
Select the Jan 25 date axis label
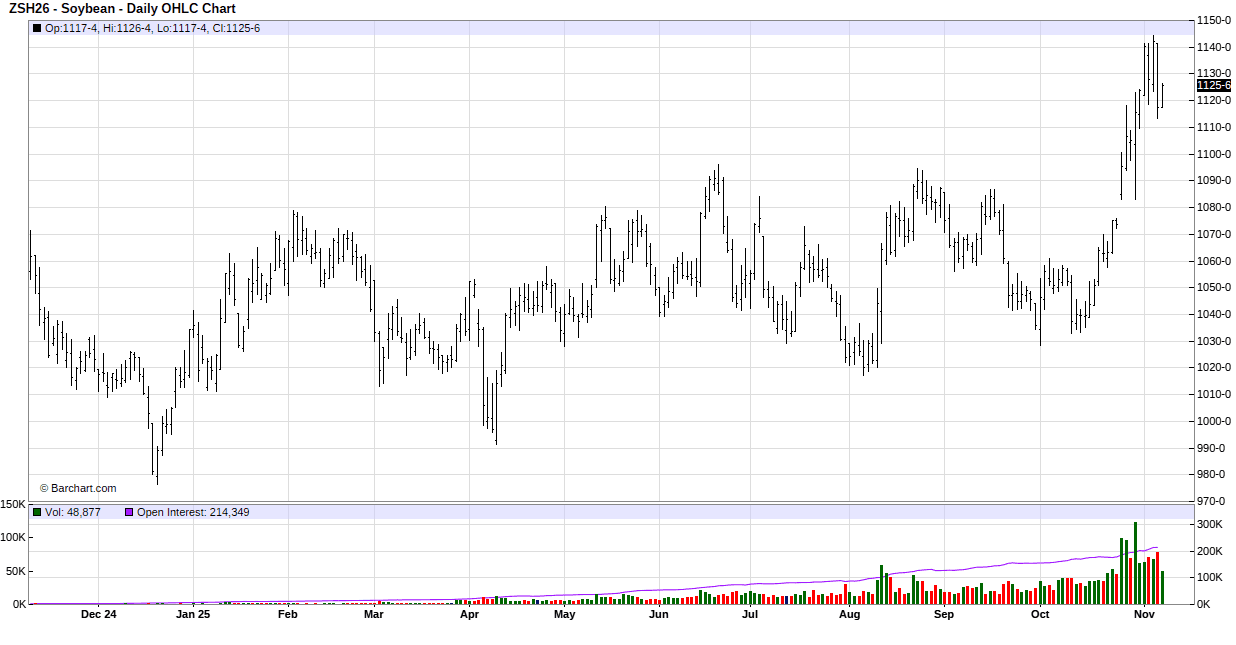193,614
